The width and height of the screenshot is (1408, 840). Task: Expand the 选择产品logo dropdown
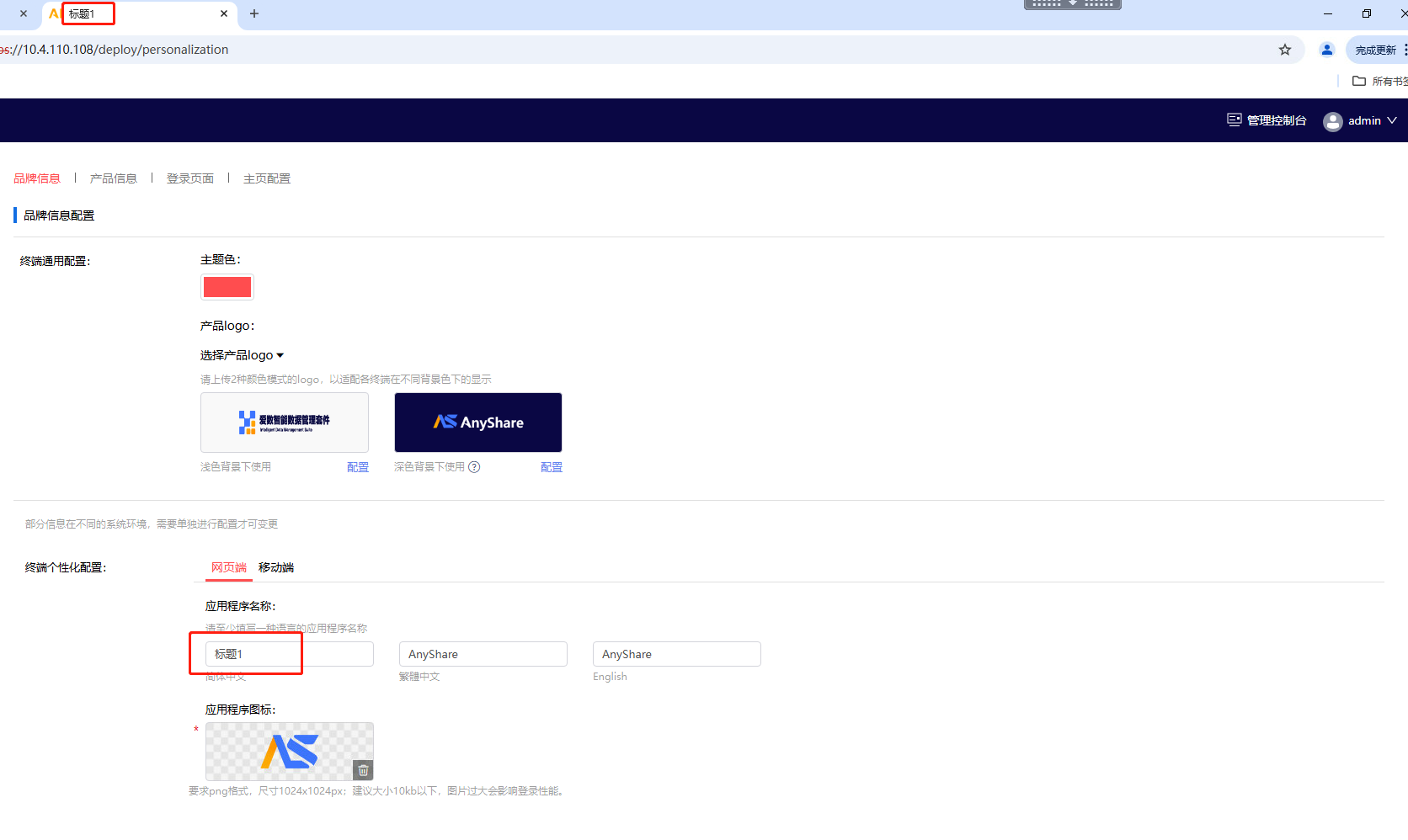click(x=242, y=355)
